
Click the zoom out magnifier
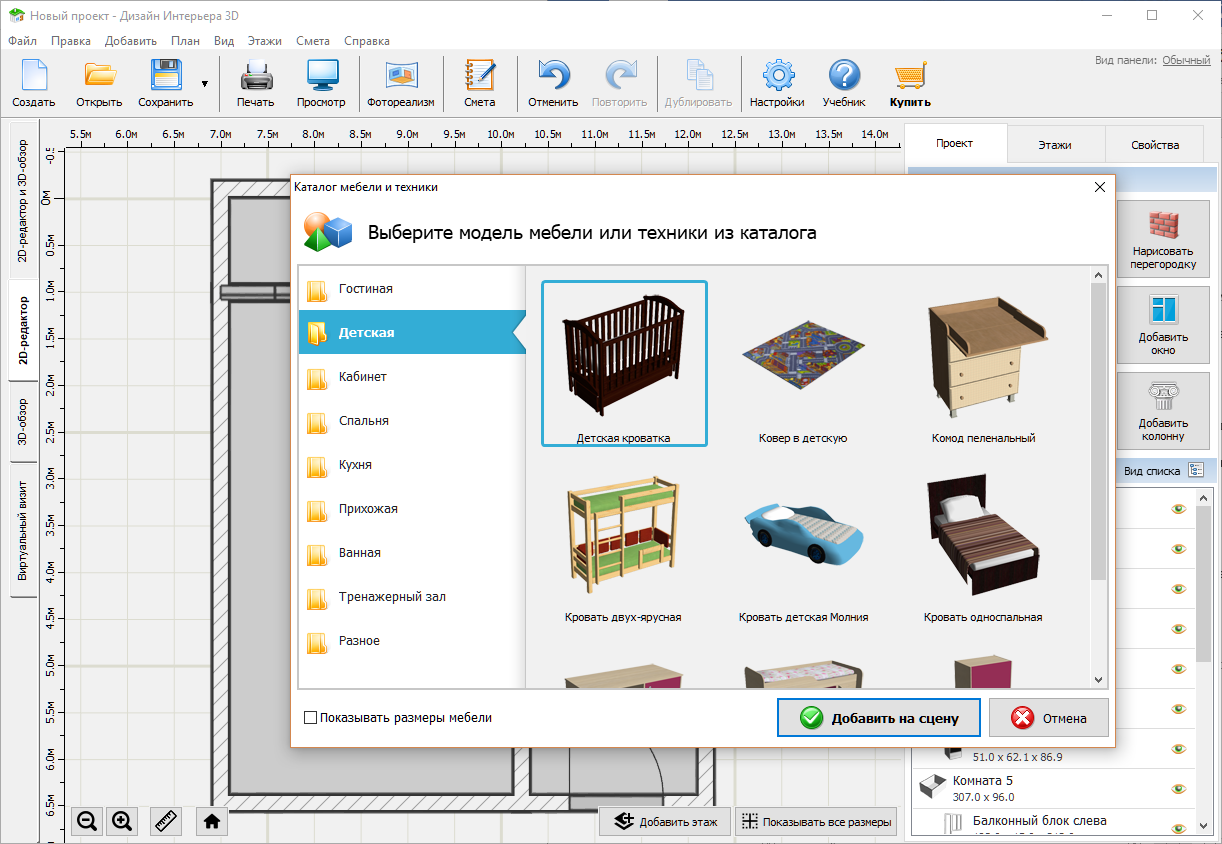87,821
